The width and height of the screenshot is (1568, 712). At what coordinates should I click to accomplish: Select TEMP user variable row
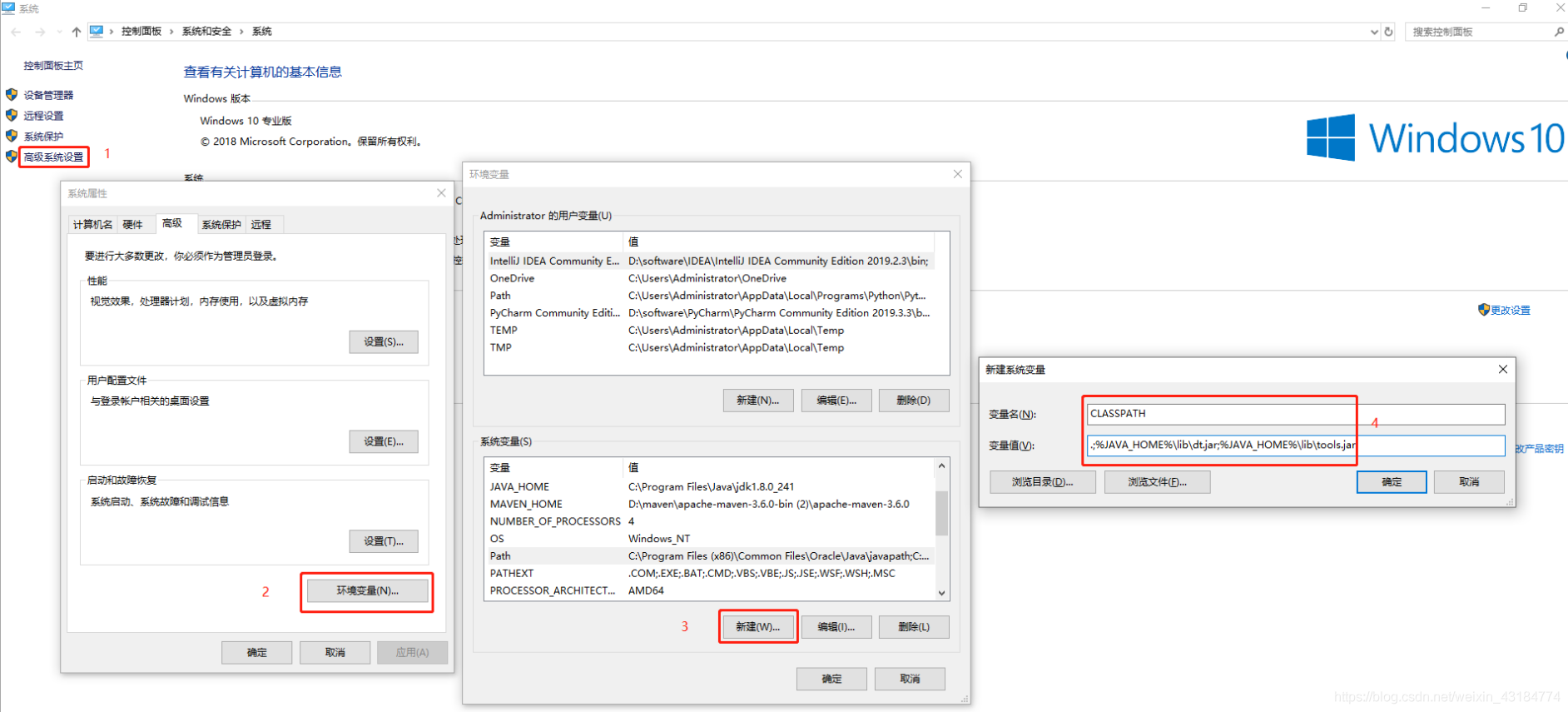709,331
